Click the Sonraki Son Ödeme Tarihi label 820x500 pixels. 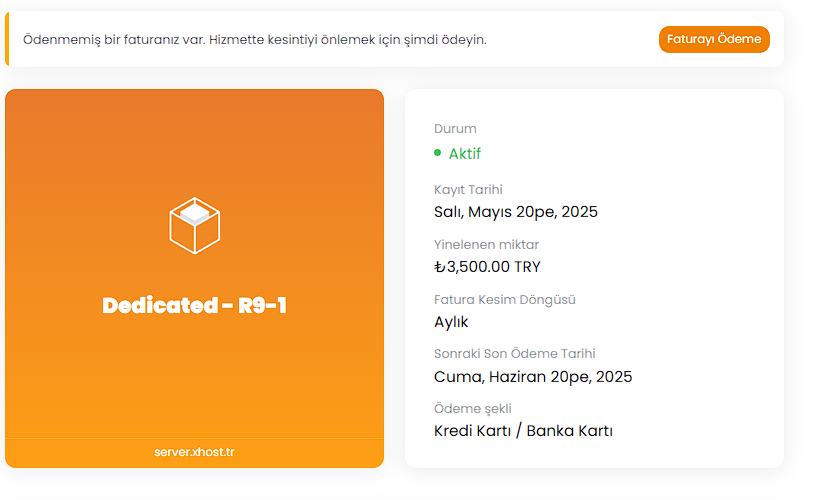click(x=515, y=354)
